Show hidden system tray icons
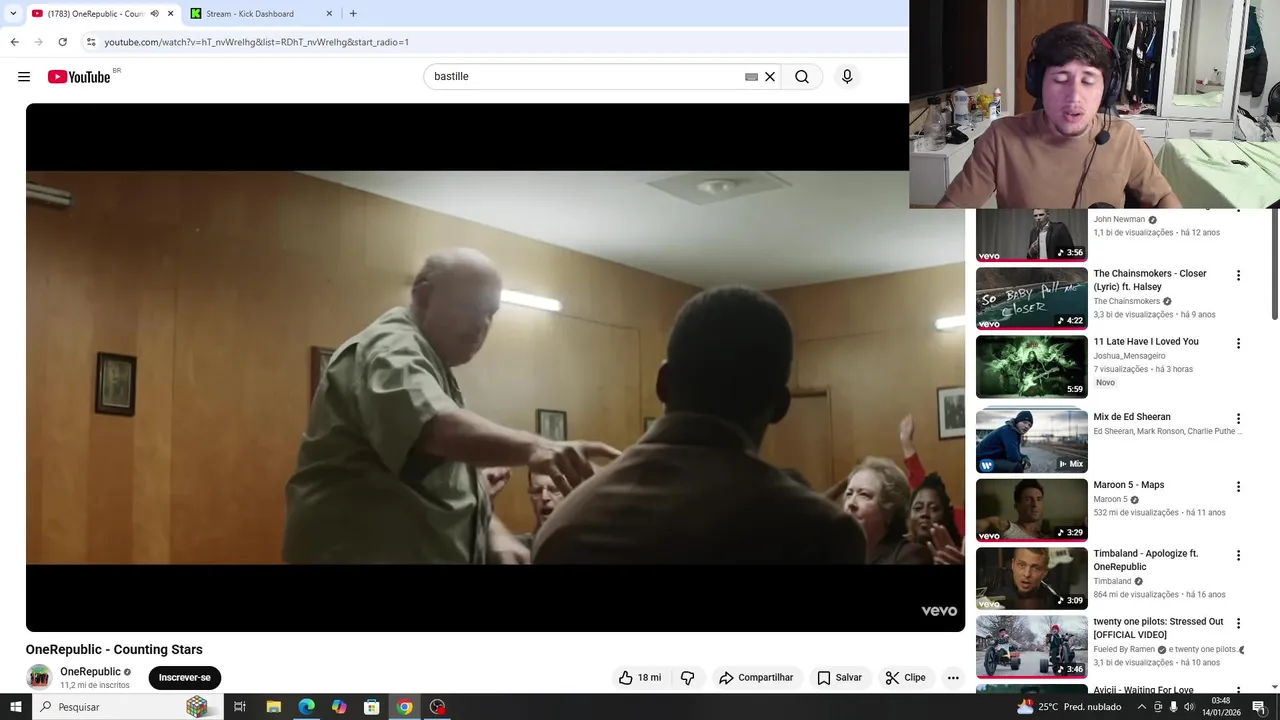The height and width of the screenshot is (720, 1280). 1142,707
